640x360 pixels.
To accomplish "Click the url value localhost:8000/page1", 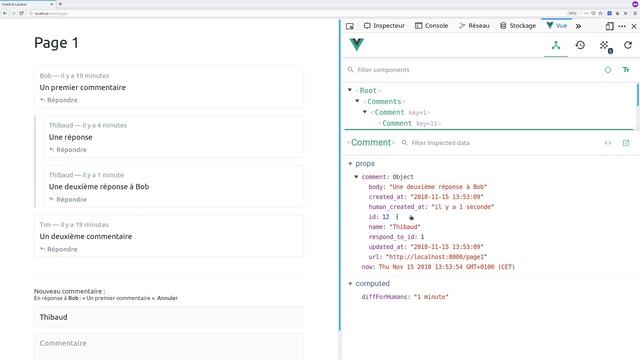I will pyautogui.click(x=436, y=257).
